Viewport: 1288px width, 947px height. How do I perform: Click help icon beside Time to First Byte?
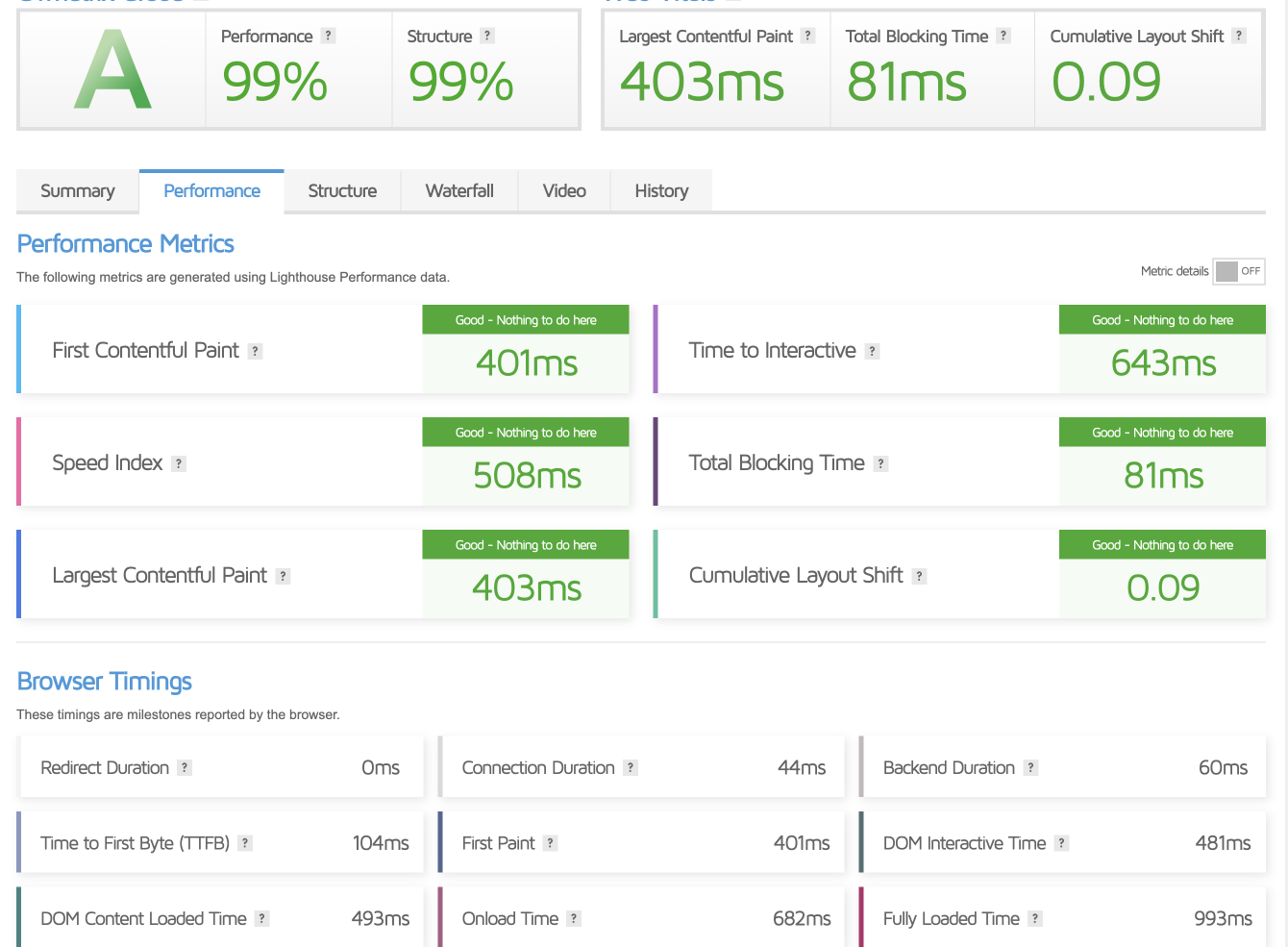click(x=245, y=843)
